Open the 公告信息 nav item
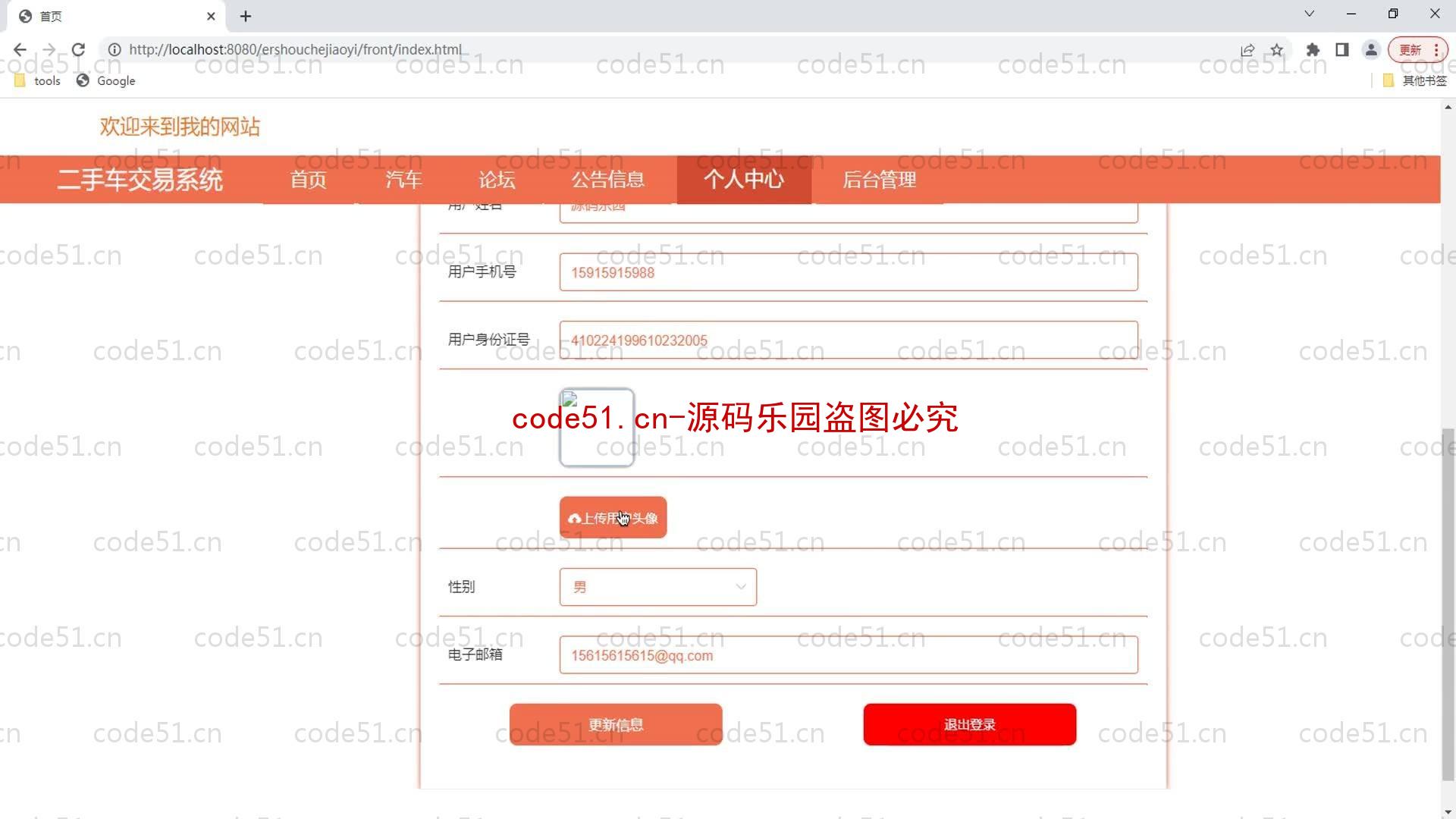 pos(608,180)
